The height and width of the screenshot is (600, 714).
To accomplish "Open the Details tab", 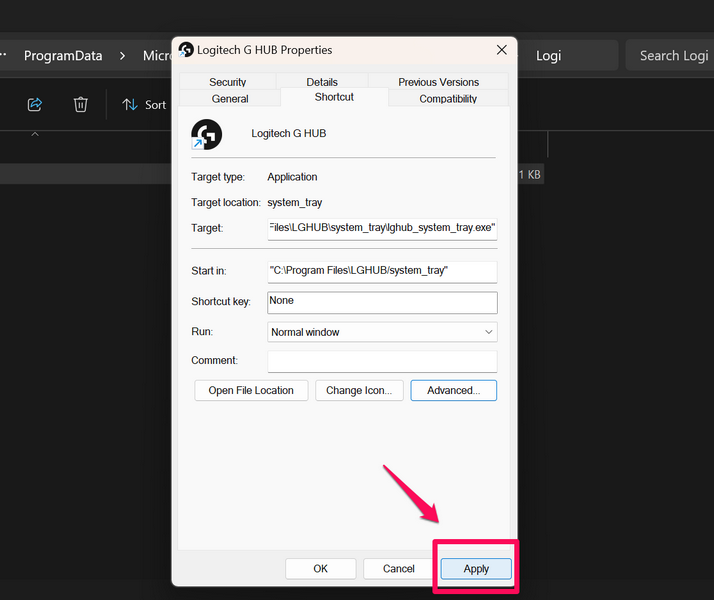I will point(322,82).
